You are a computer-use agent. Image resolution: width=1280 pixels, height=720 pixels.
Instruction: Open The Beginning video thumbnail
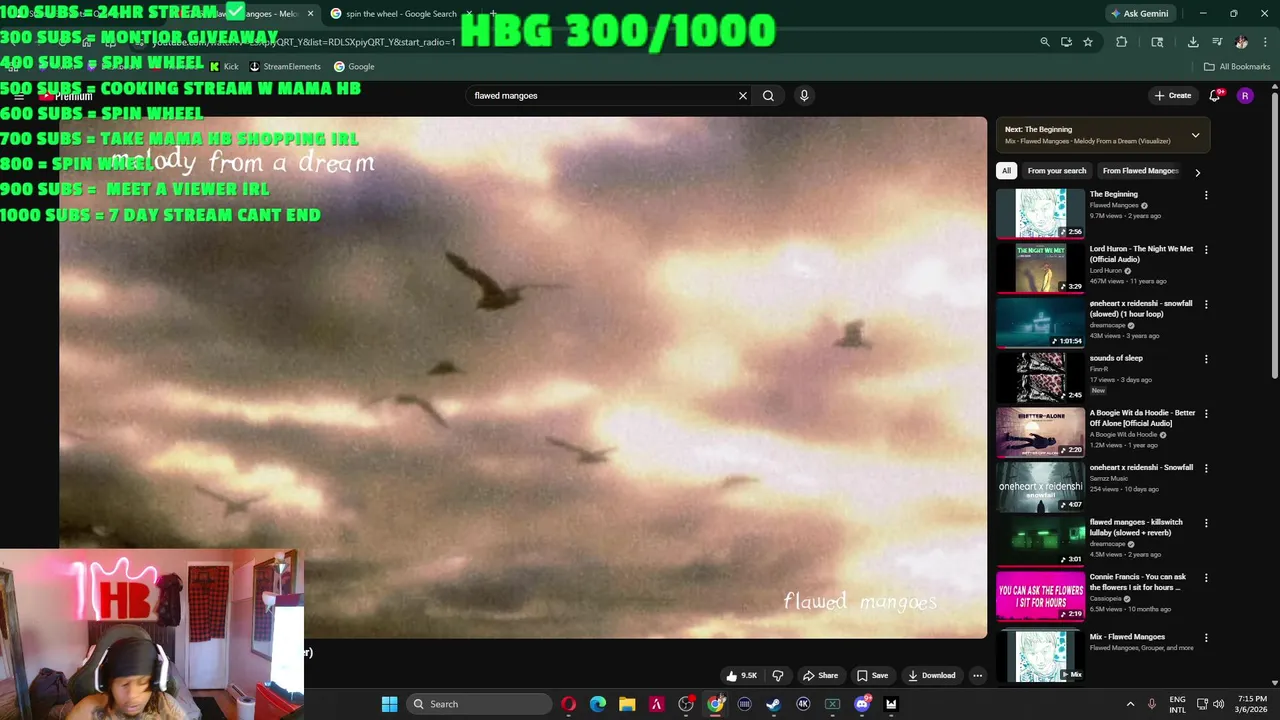[1040, 213]
